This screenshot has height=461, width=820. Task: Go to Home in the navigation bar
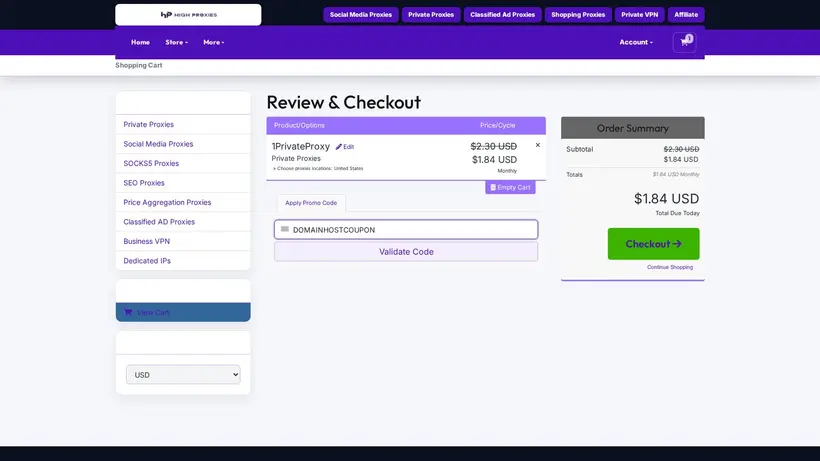(x=140, y=42)
